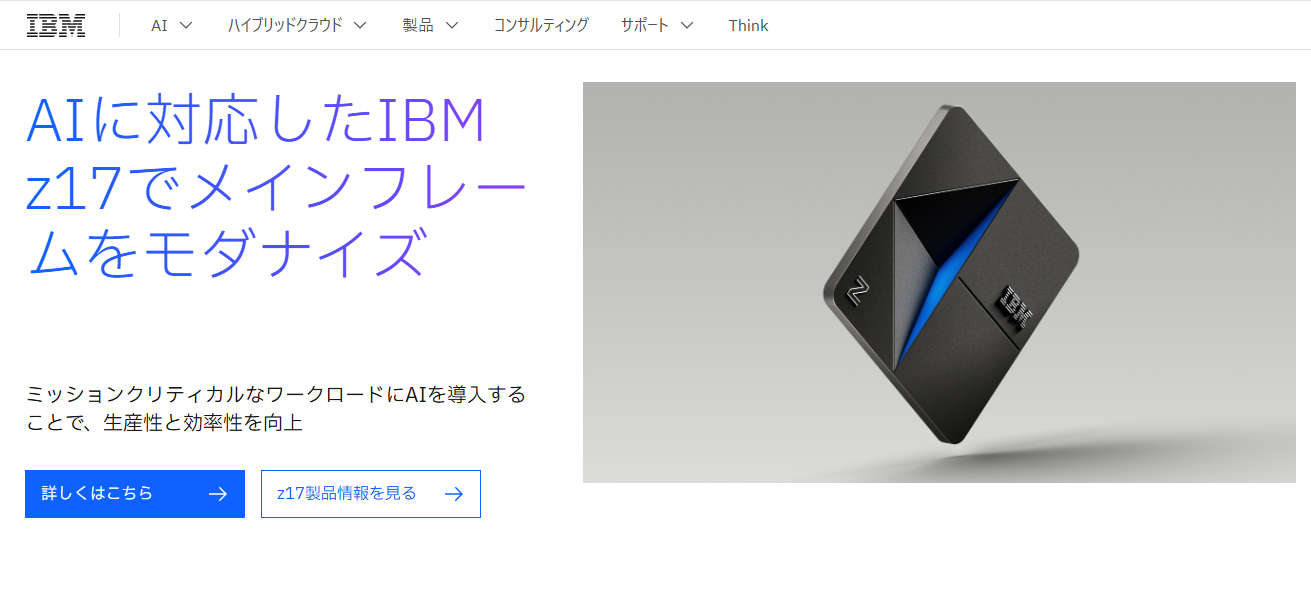Expand the chevron beside サポート
This screenshot has width=1311, height=597.
click(686, 25)
